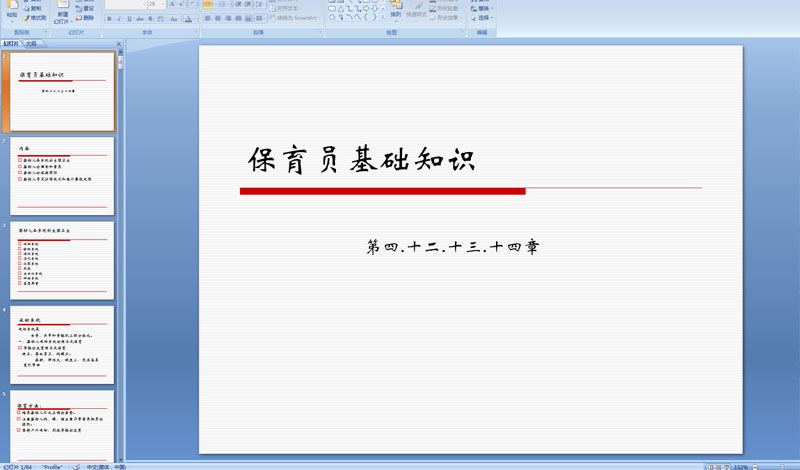Select slide 5 thumbnail 保育方法

click(x=62, y=426)
